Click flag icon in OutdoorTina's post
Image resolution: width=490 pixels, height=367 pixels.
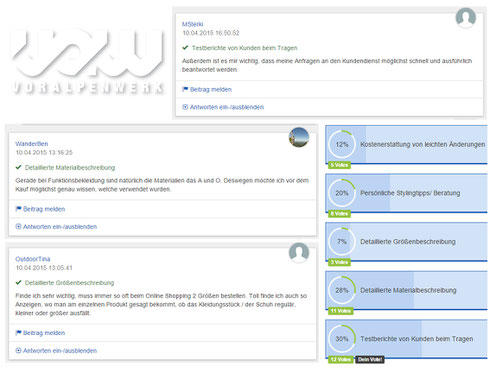click(x=18, y=332)
